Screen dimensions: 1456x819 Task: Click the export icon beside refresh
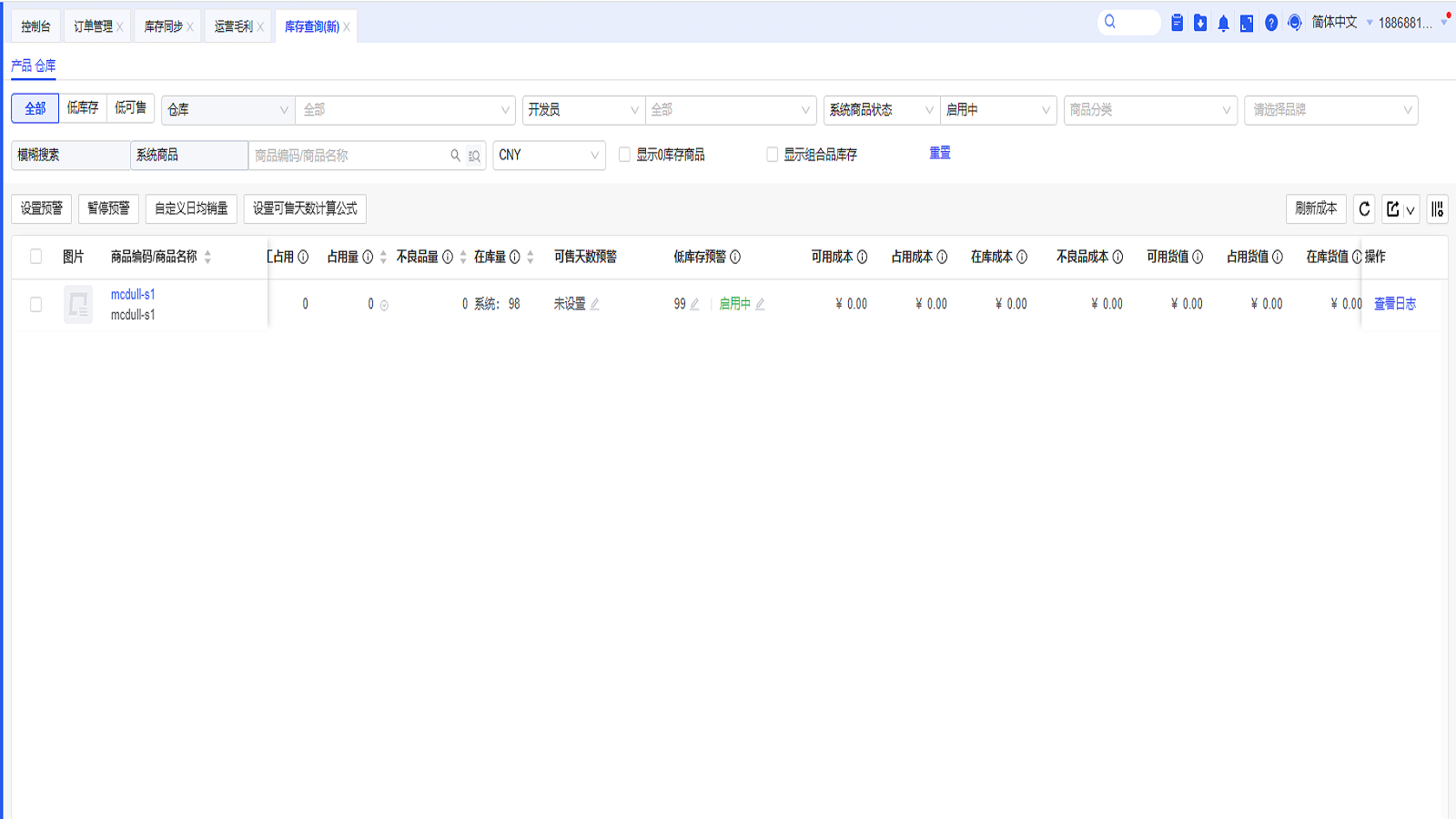coord(1392,209)
